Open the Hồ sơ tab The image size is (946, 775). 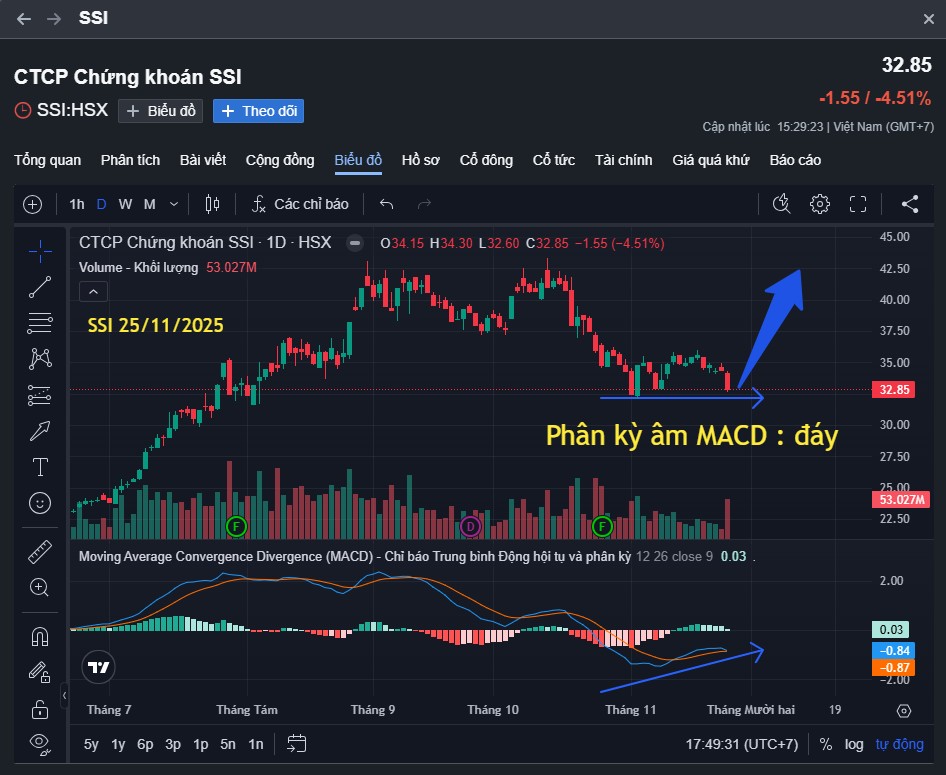[421, 160]
